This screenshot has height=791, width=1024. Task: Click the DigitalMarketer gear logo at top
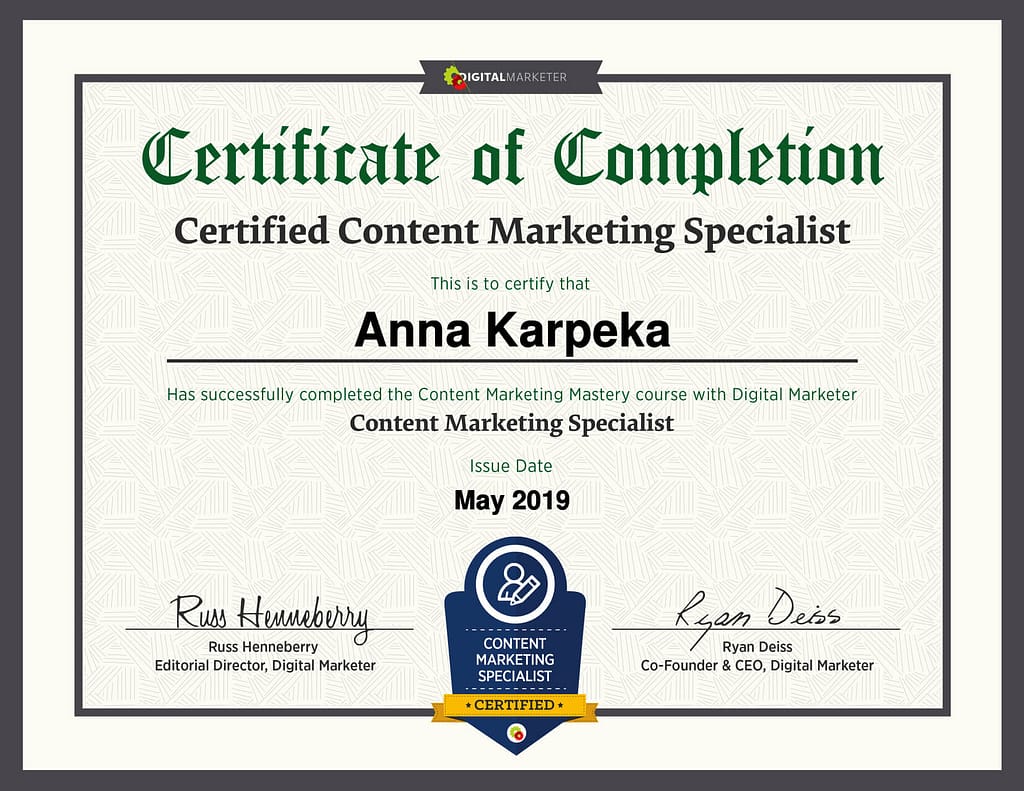click(x=455, y=77)
